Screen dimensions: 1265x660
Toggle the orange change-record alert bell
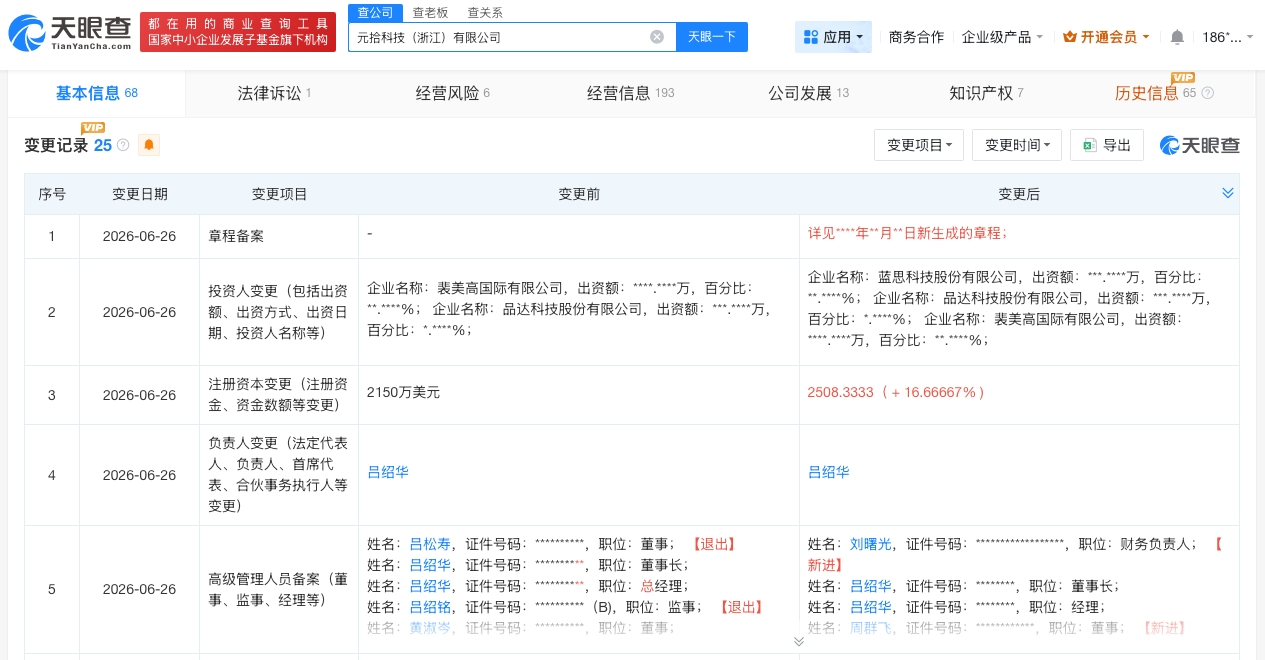tap(149, 145)
